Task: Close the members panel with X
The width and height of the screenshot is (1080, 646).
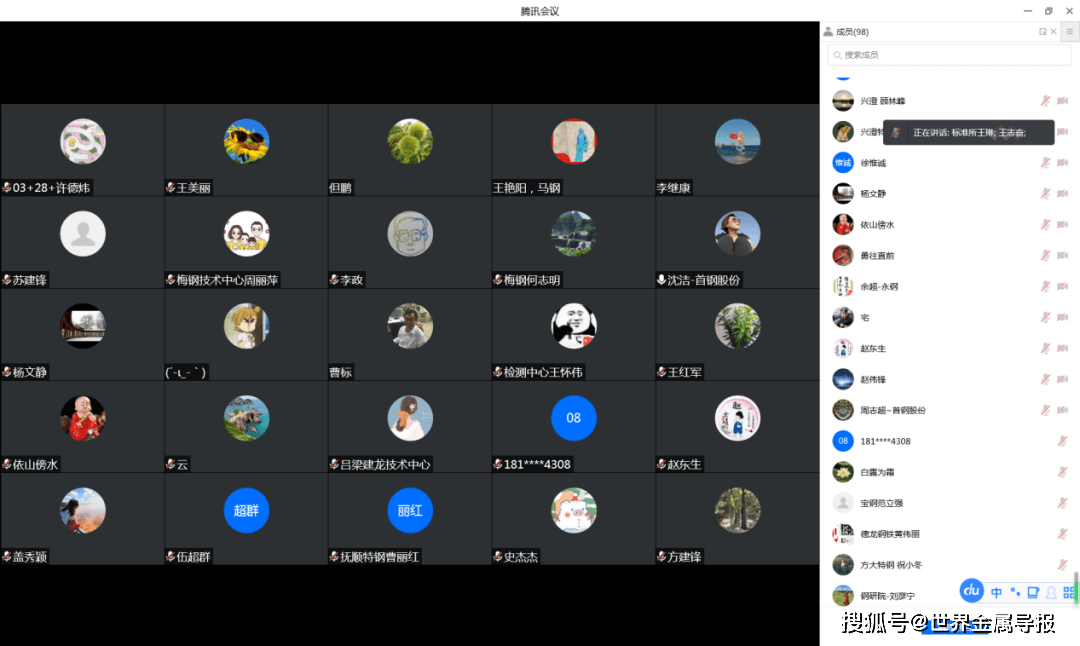Action: 1053,32
